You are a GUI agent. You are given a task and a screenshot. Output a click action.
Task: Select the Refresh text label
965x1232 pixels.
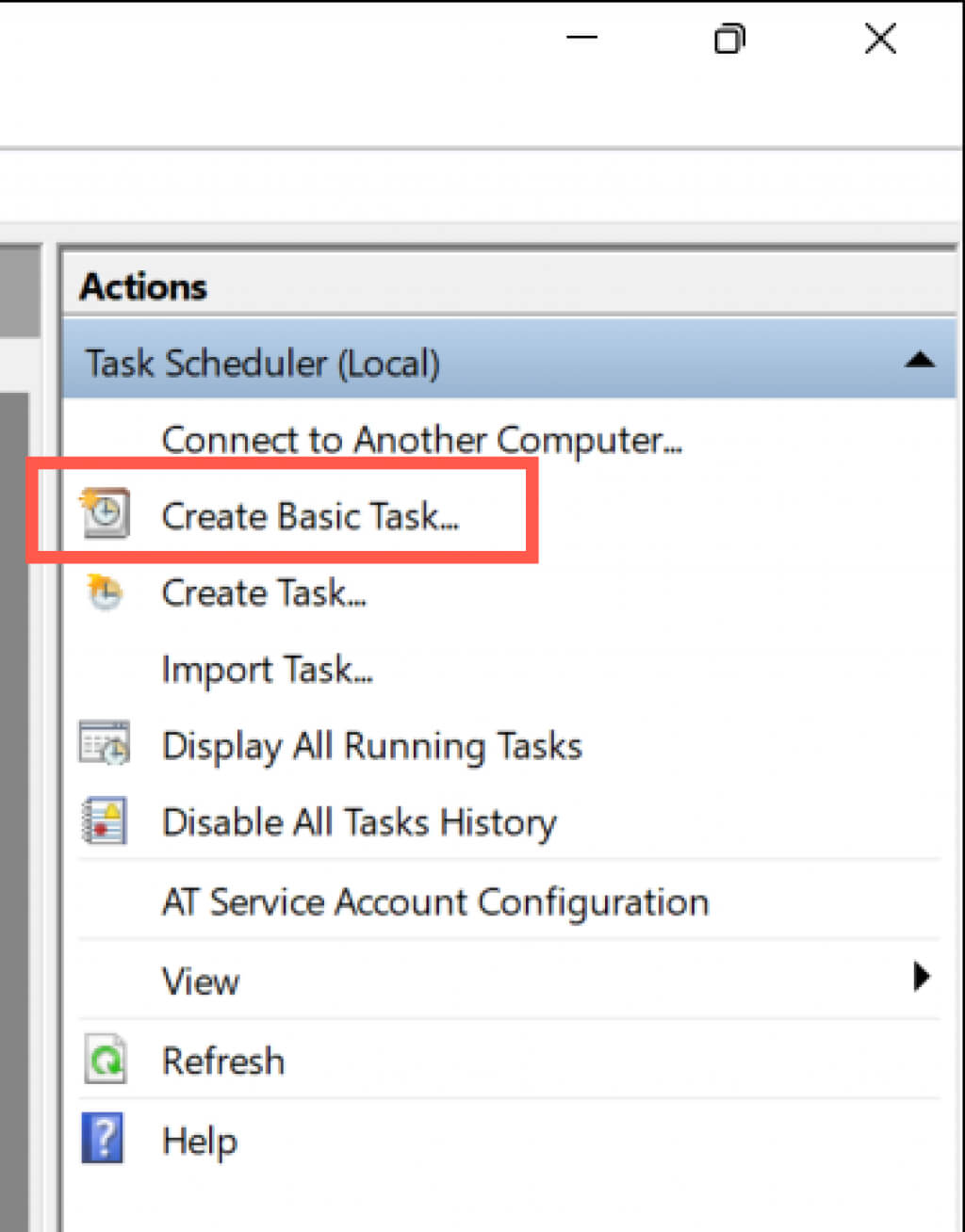coord(223,1062)
